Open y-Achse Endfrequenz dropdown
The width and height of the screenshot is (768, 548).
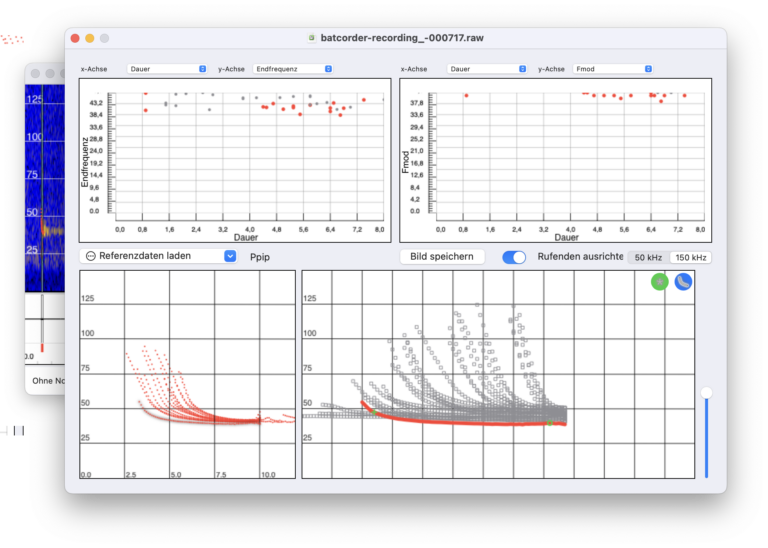point(292,69)
